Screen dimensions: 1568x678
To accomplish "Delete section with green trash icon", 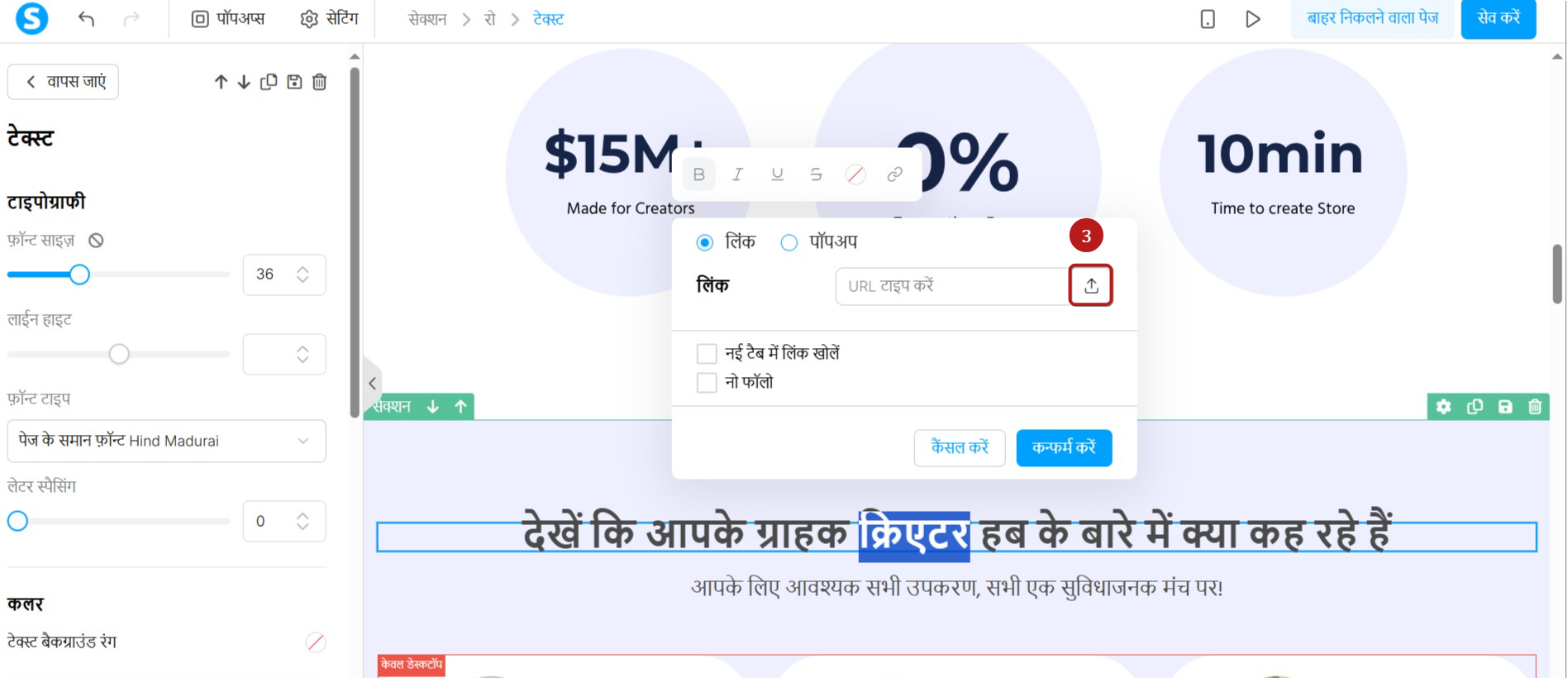I will click(x=1535, y=407).
